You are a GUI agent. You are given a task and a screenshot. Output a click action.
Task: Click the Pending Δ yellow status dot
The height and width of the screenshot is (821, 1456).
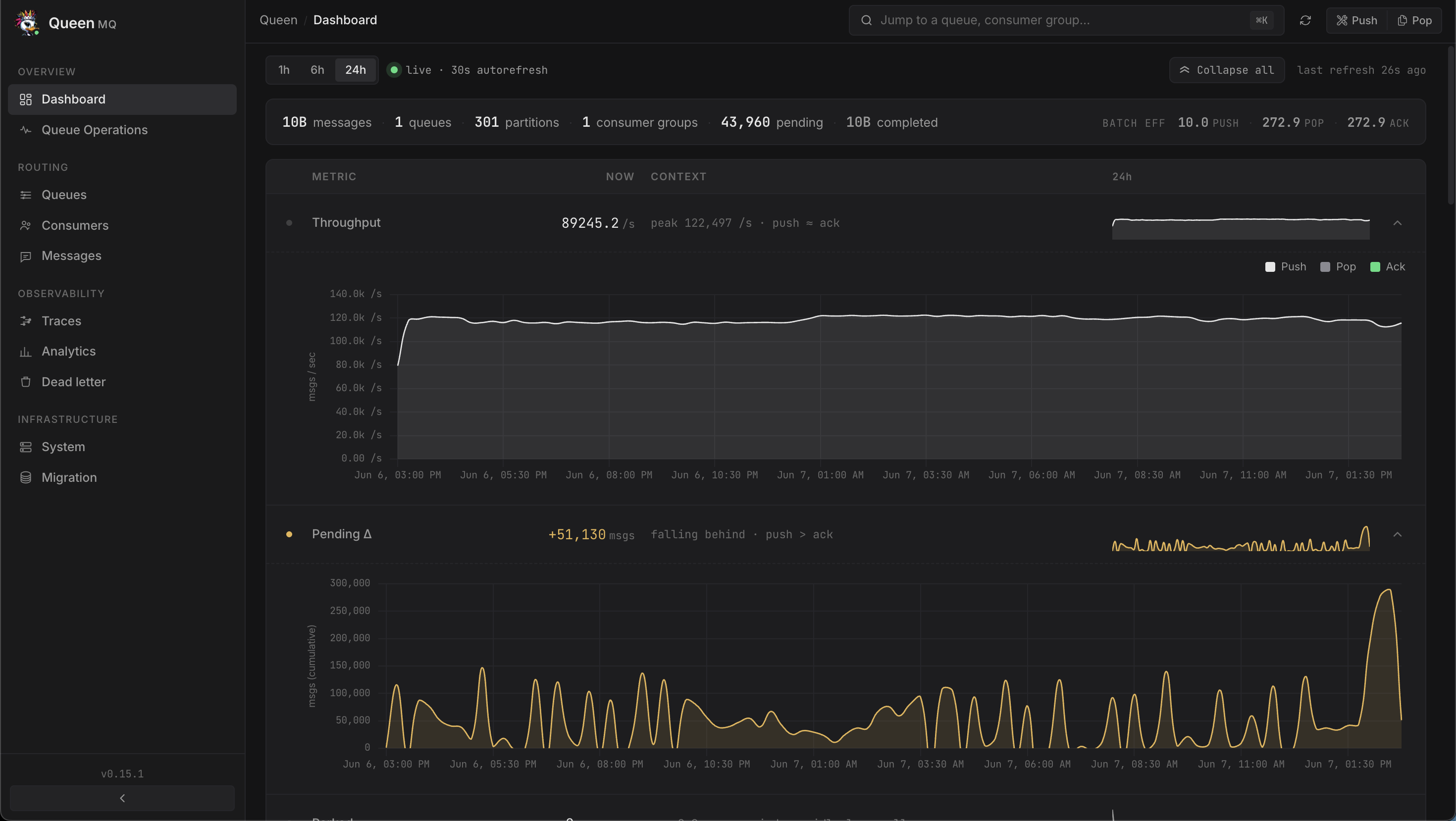click(289, 534)
